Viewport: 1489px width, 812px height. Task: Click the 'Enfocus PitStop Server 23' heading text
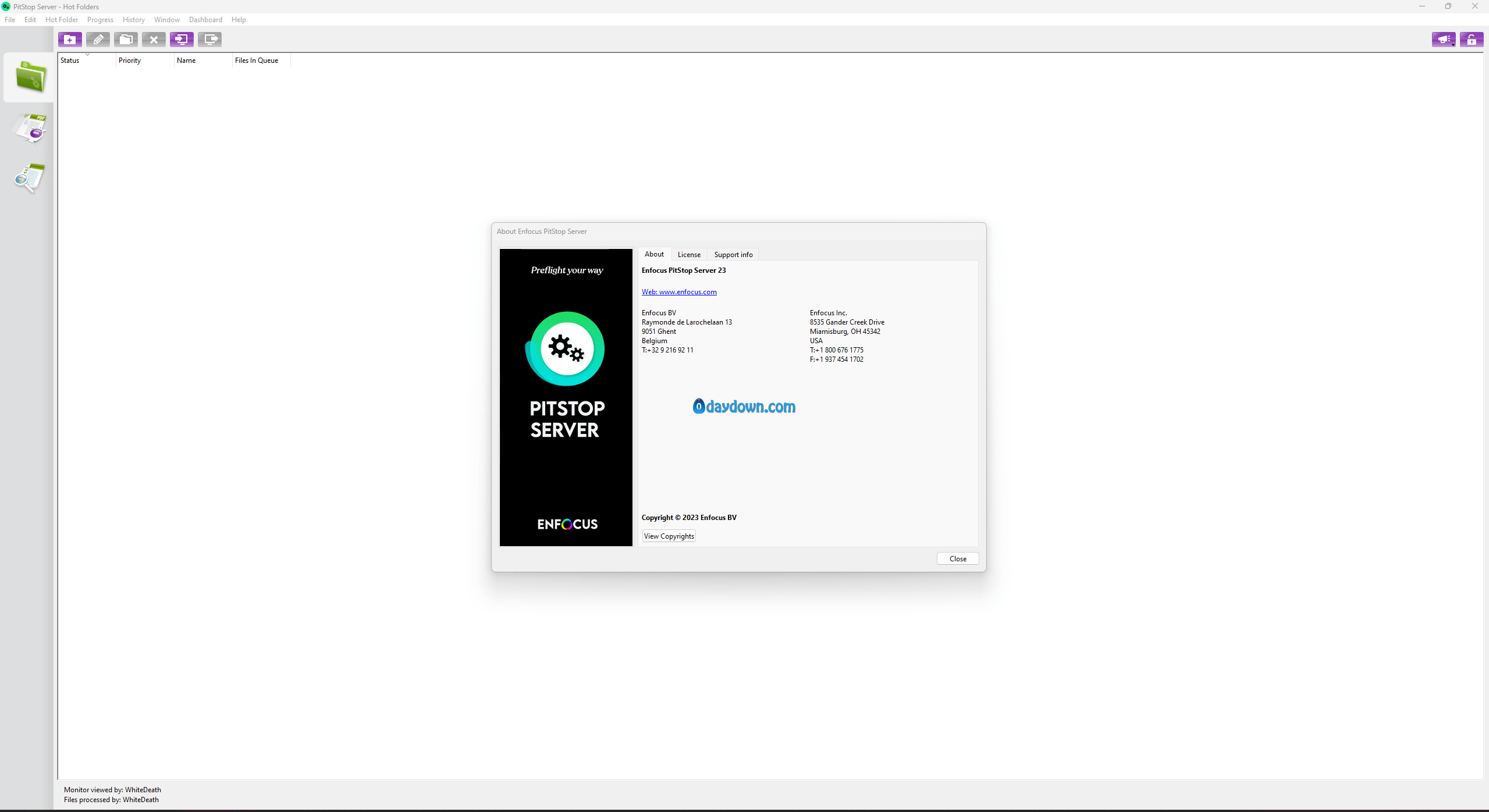[684, 270]
